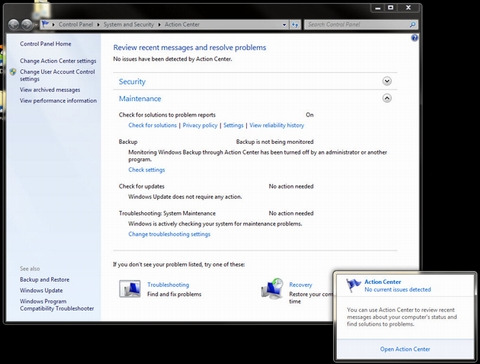
Task: Click the Forward navigation arrow button
Action: click(27, 24)
